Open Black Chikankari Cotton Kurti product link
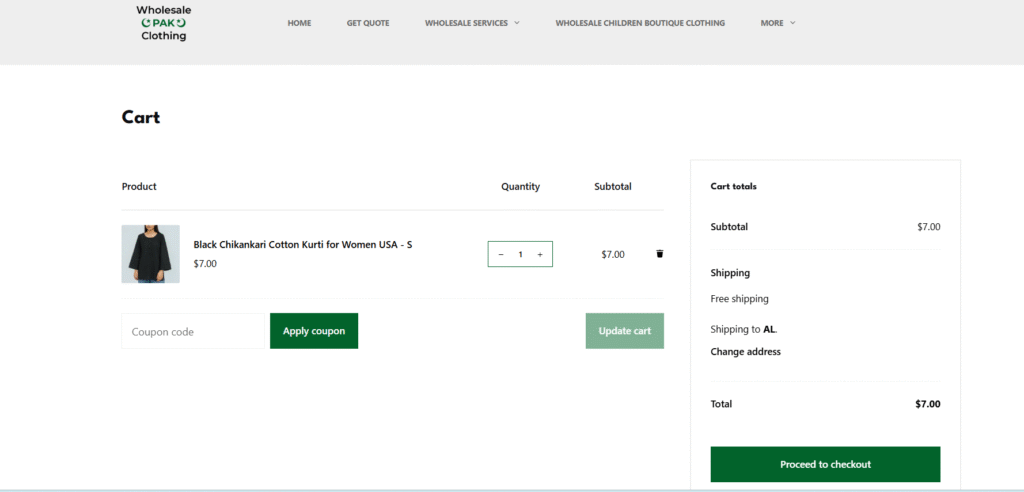This screenshot has width=1024, height=492. 302,245
